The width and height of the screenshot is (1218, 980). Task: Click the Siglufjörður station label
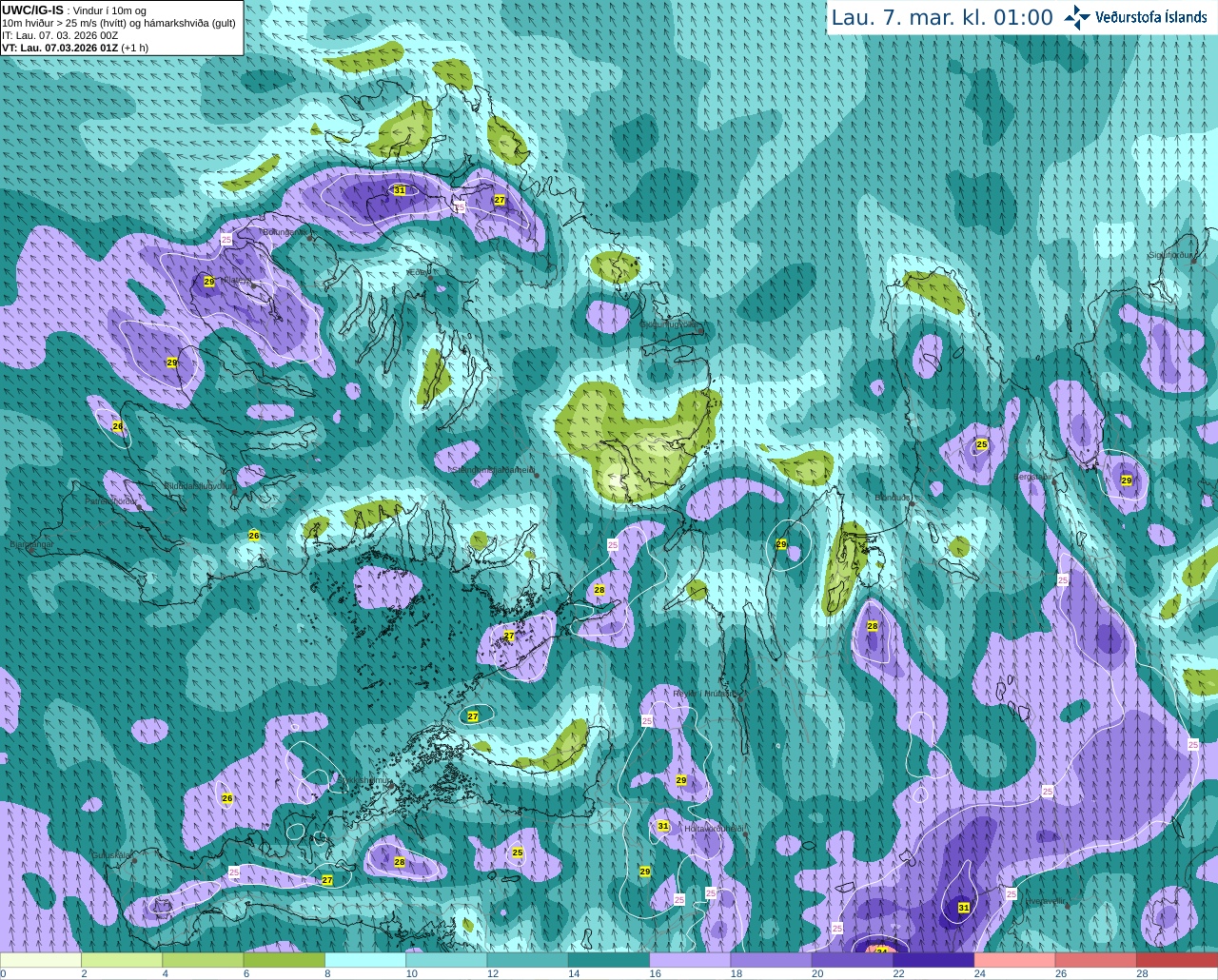point(1170,255)
